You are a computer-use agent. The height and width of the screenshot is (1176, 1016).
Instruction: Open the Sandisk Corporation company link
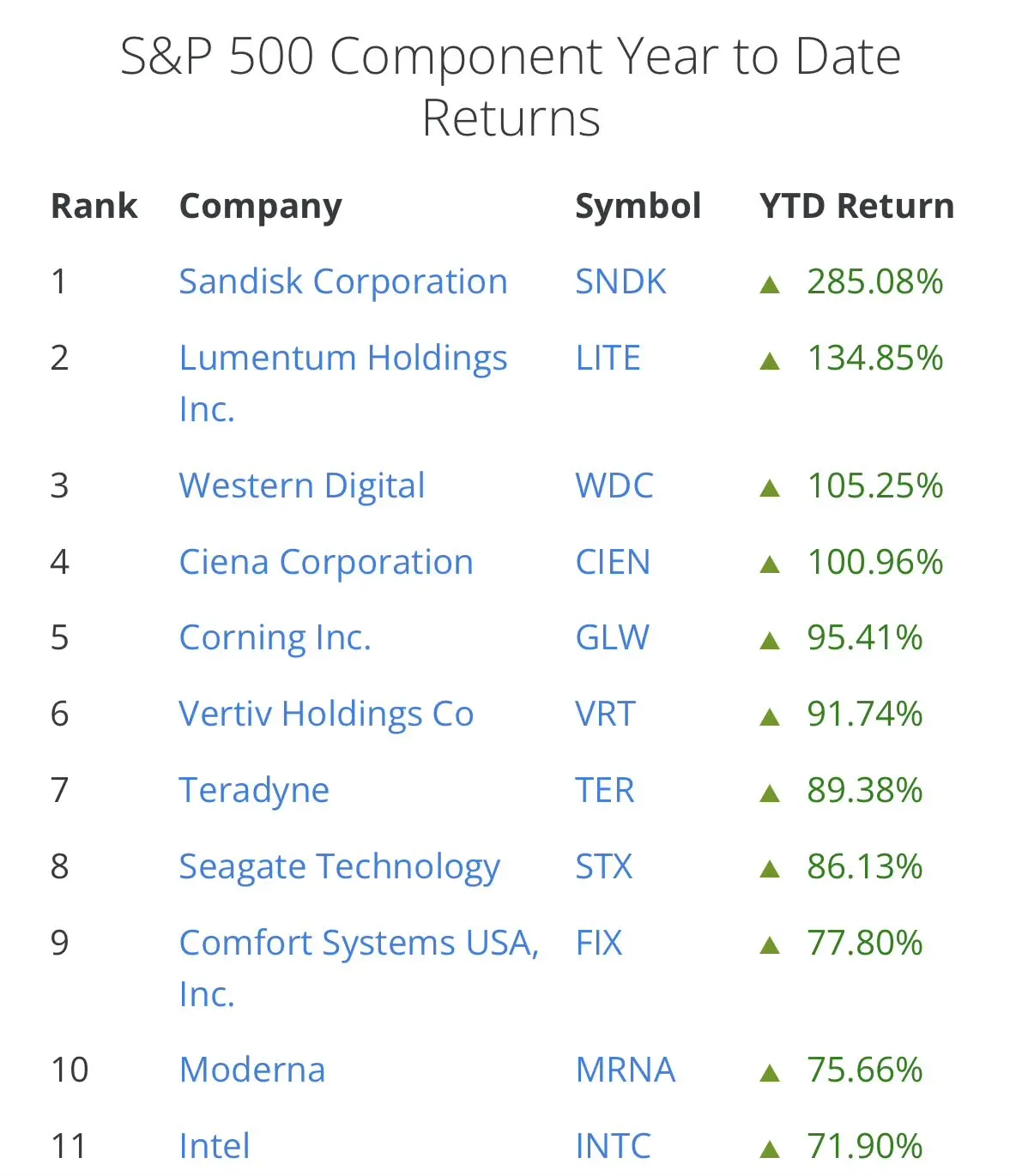coord(342,281)
